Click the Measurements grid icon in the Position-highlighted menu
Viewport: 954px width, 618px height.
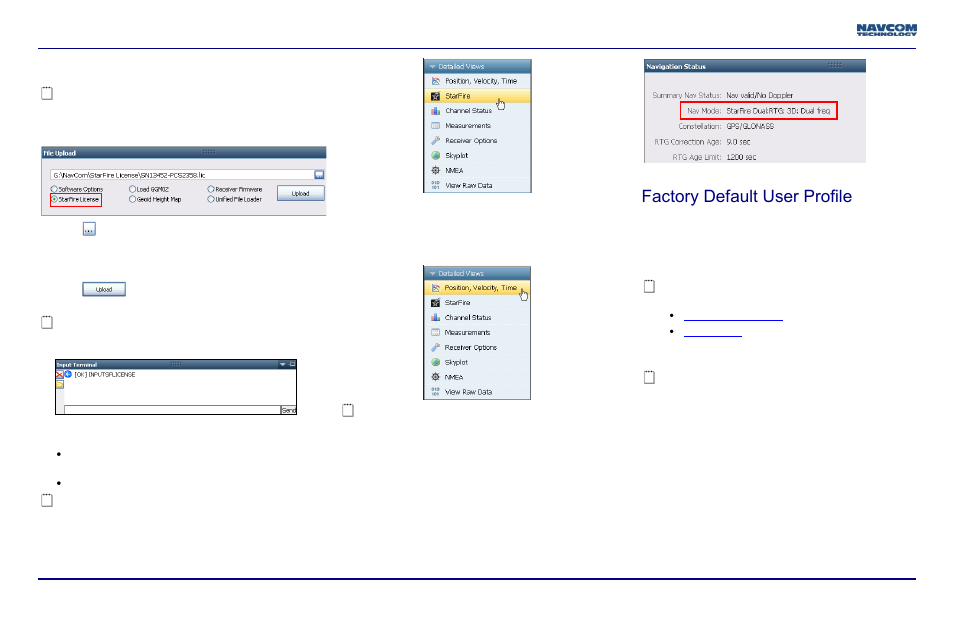[436, 333]
